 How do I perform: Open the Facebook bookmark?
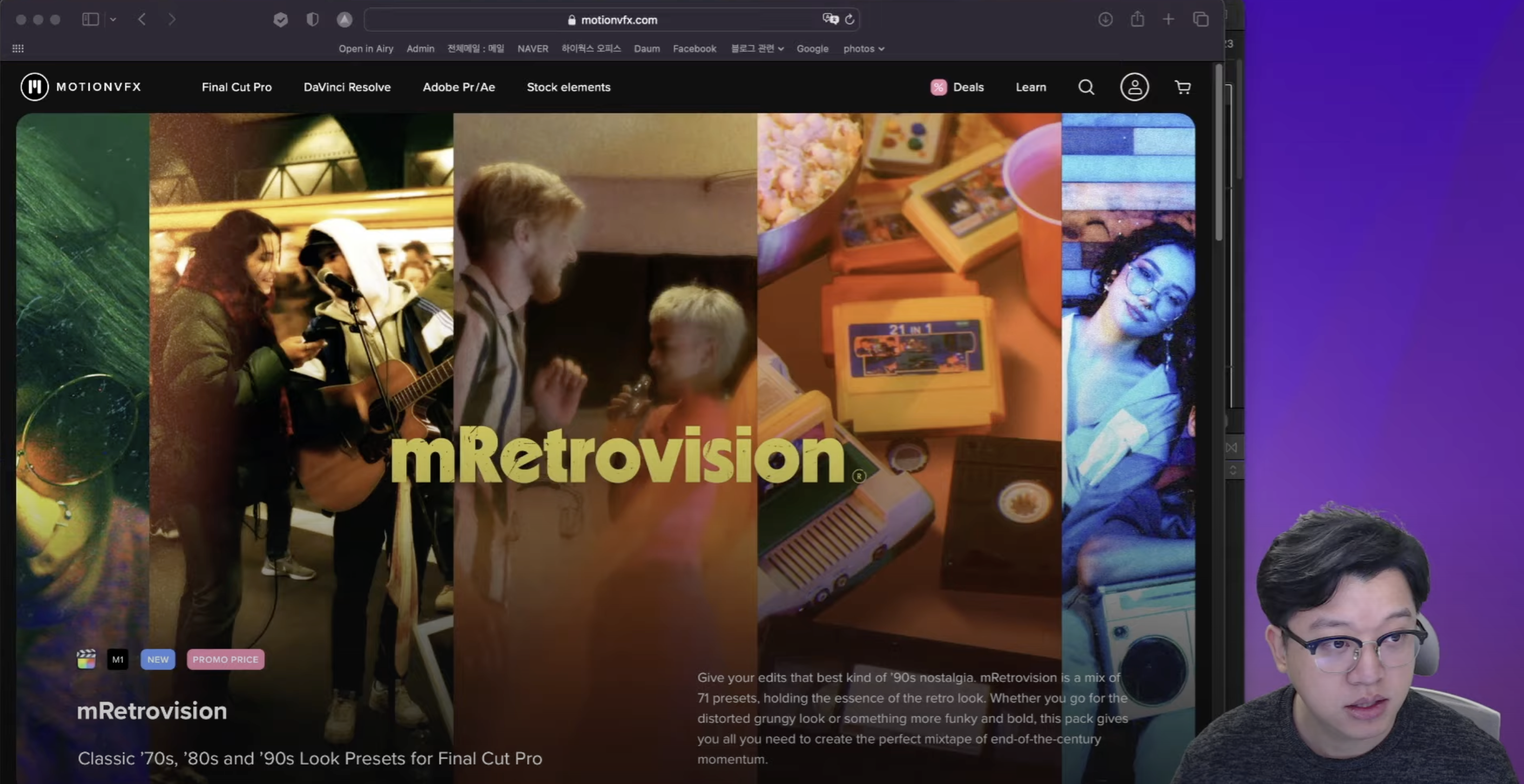click(694, 49)
